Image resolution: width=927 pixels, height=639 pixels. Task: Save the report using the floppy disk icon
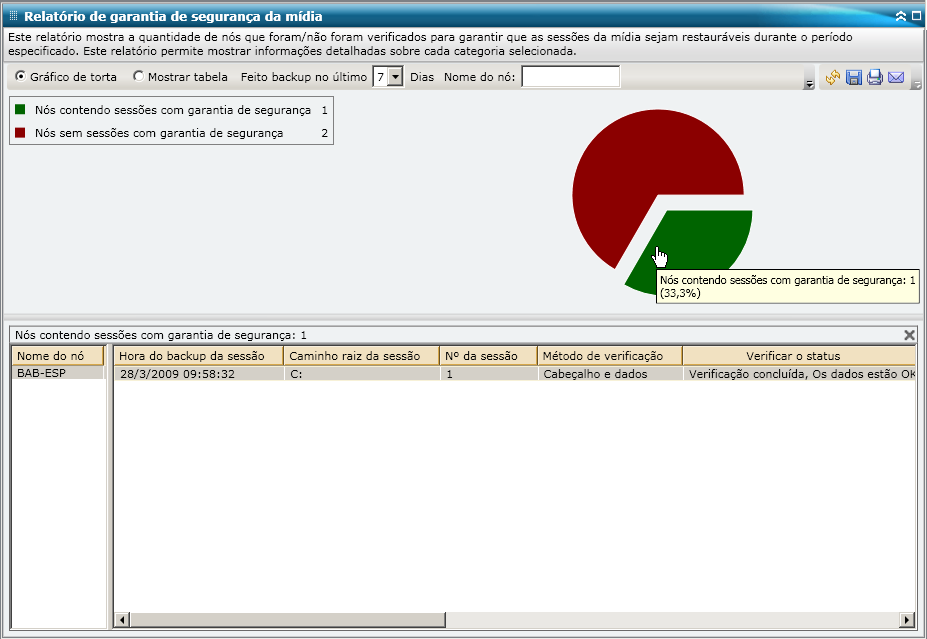point(854,77)
